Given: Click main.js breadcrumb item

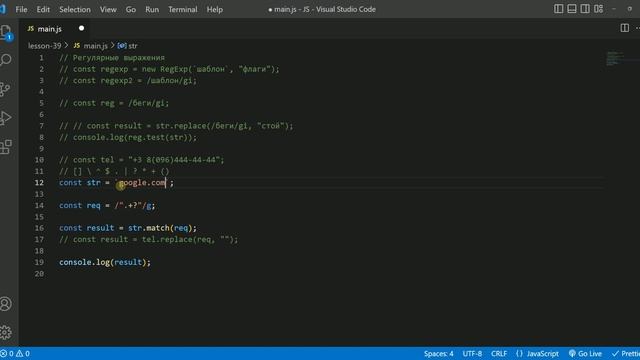Looking at the screenshot, I should tap(91, 46).
